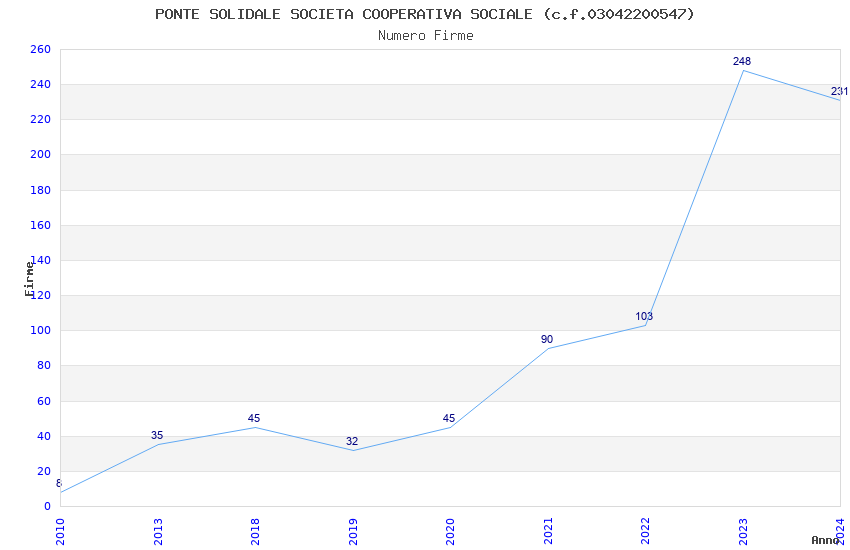Click the y-axis value 0
This screenshot has width=850, height=550.
(48, 506)
